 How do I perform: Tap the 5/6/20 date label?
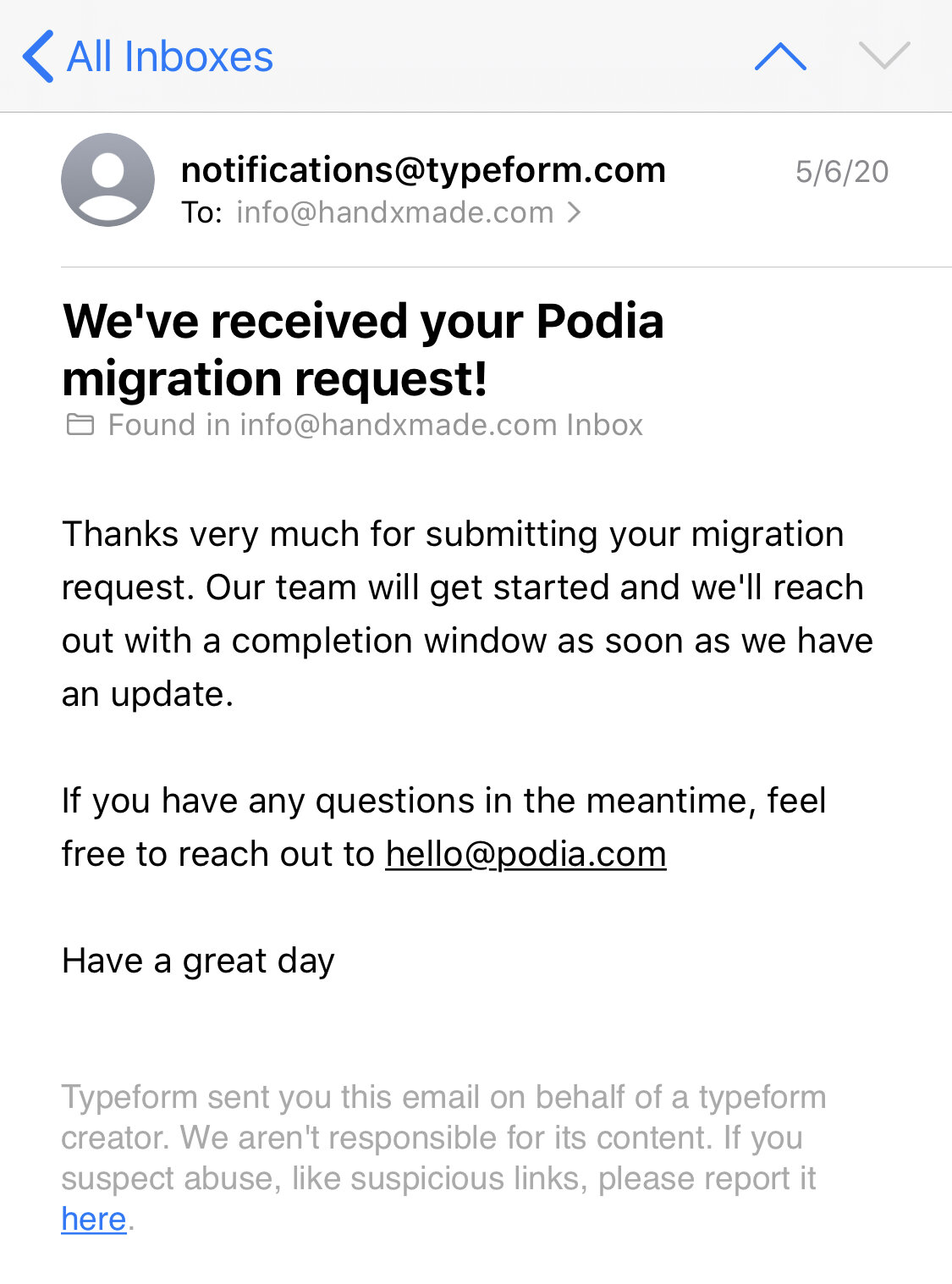coord(842,172)
